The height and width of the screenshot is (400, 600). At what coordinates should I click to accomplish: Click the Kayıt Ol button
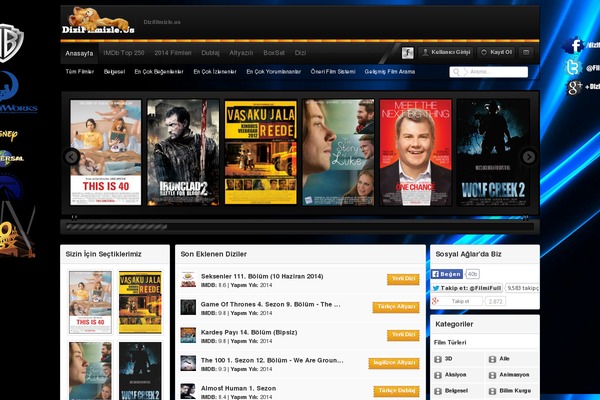pyautogui.click(x=496, y=52)
